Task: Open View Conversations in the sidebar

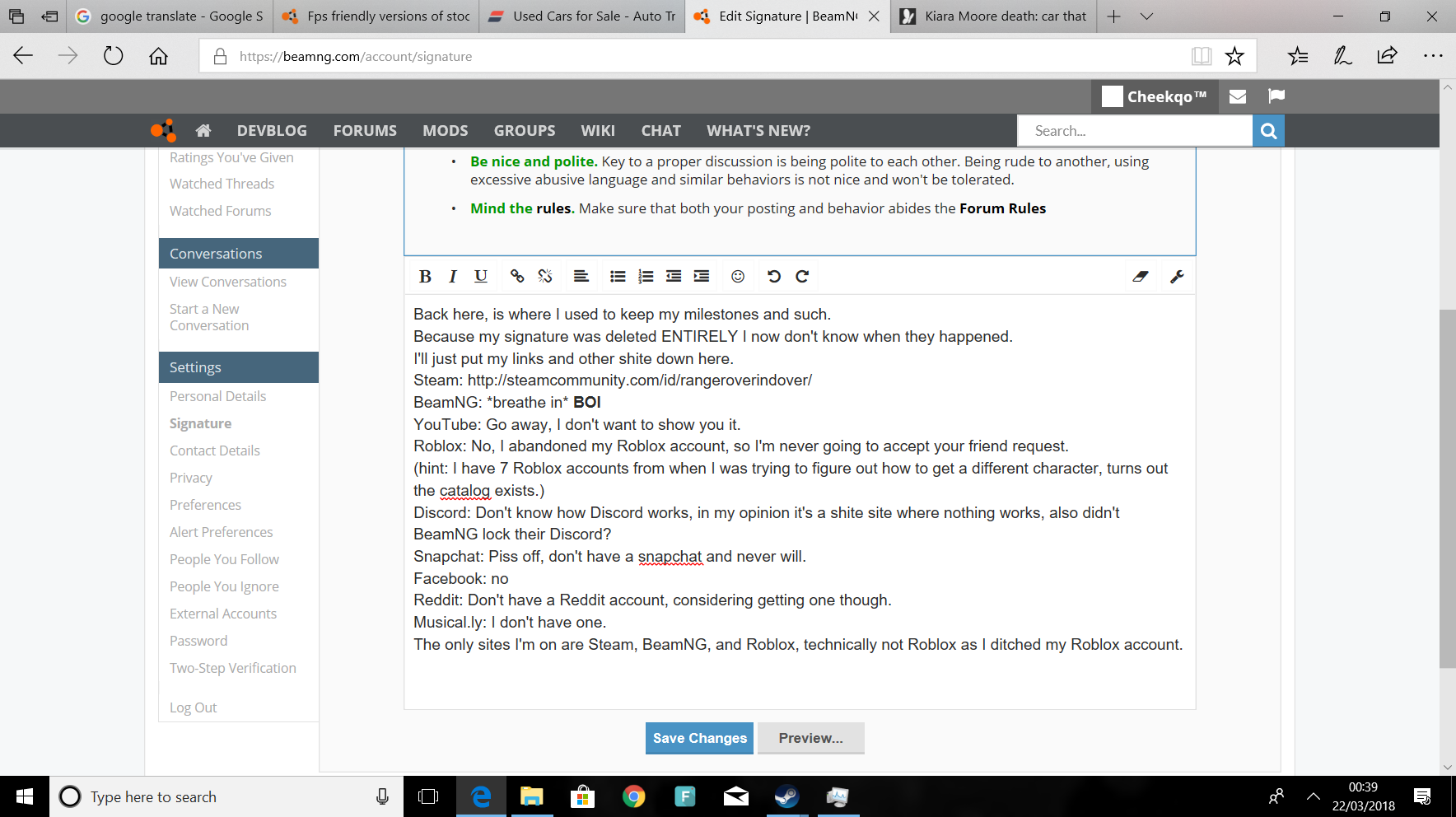Action: pos(228,282)
